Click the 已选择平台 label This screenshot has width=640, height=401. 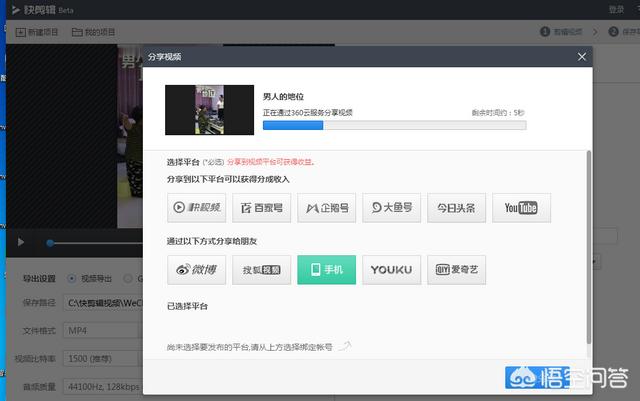(187, 306)
